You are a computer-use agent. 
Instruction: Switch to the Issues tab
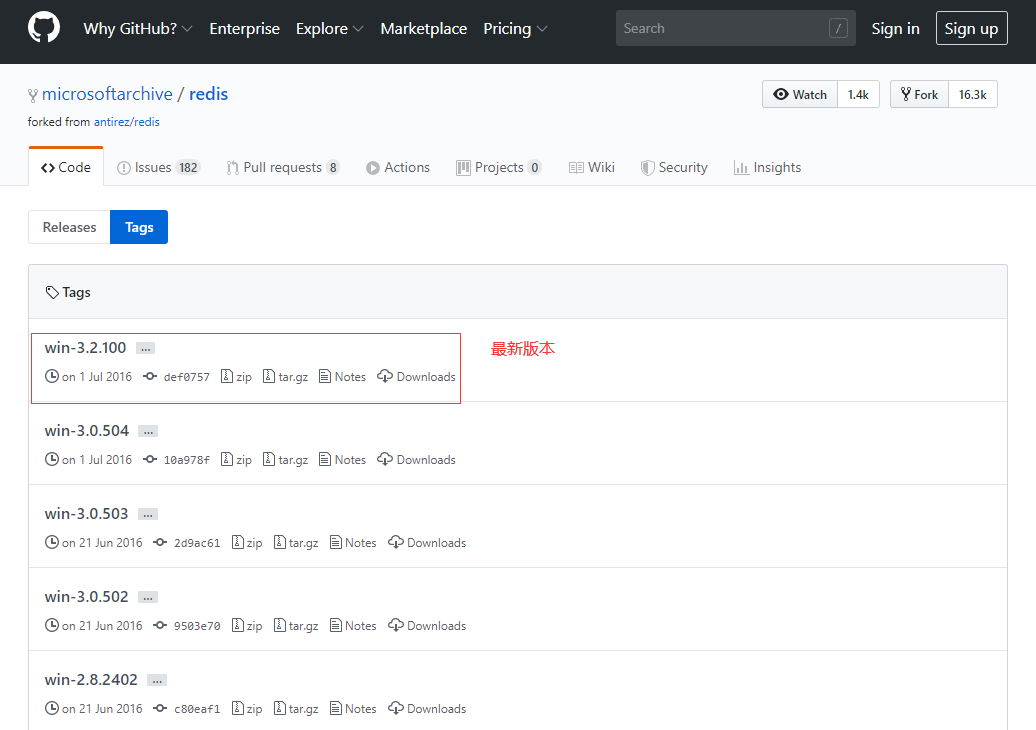pos(159,167)
